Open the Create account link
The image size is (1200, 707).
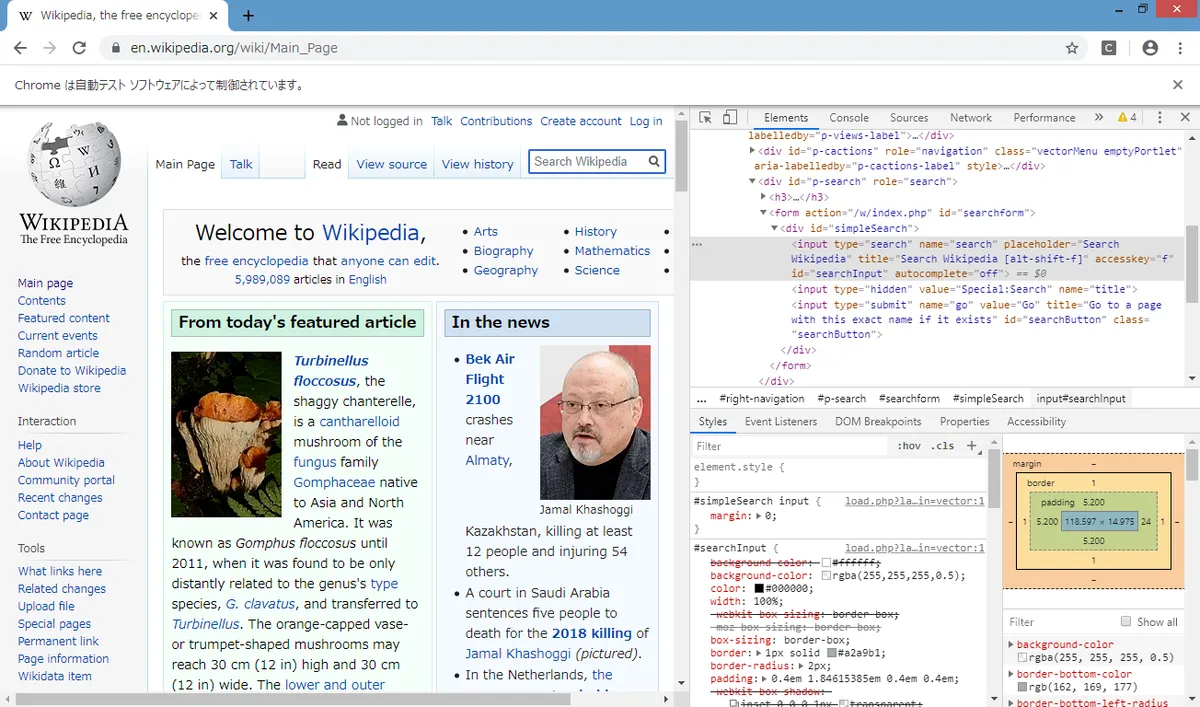581,121
